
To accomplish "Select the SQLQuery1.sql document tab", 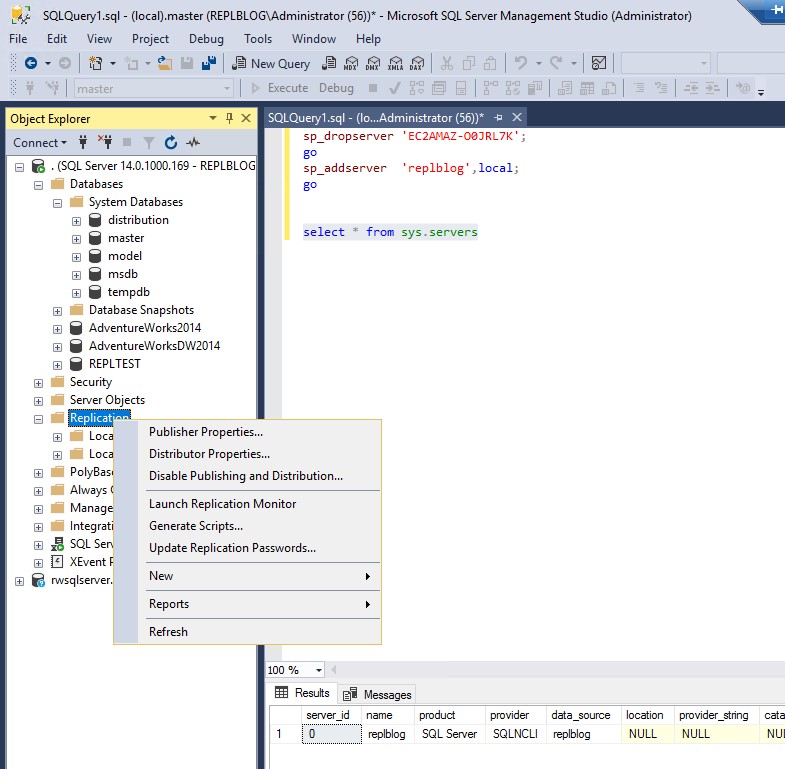I will pos(375,118).
